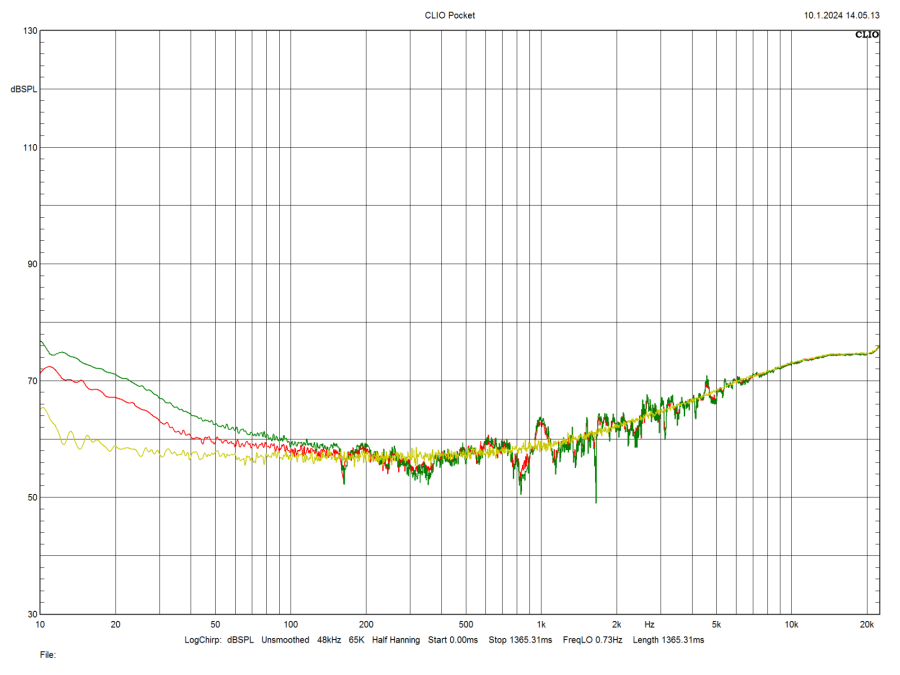900x675 pixels.
Task: Click the File: field
Action: click(x=46, y=655)
